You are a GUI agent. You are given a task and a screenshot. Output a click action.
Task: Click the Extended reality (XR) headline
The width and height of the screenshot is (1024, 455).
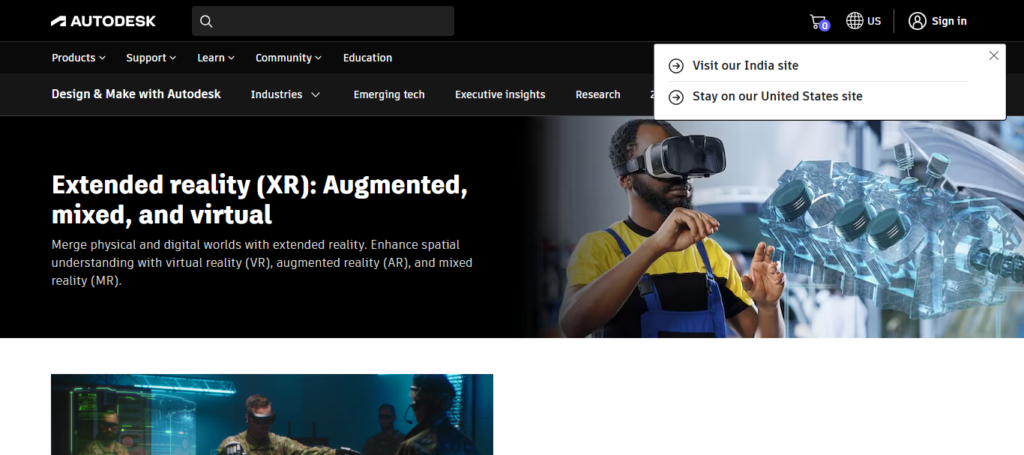coord(259,200)
